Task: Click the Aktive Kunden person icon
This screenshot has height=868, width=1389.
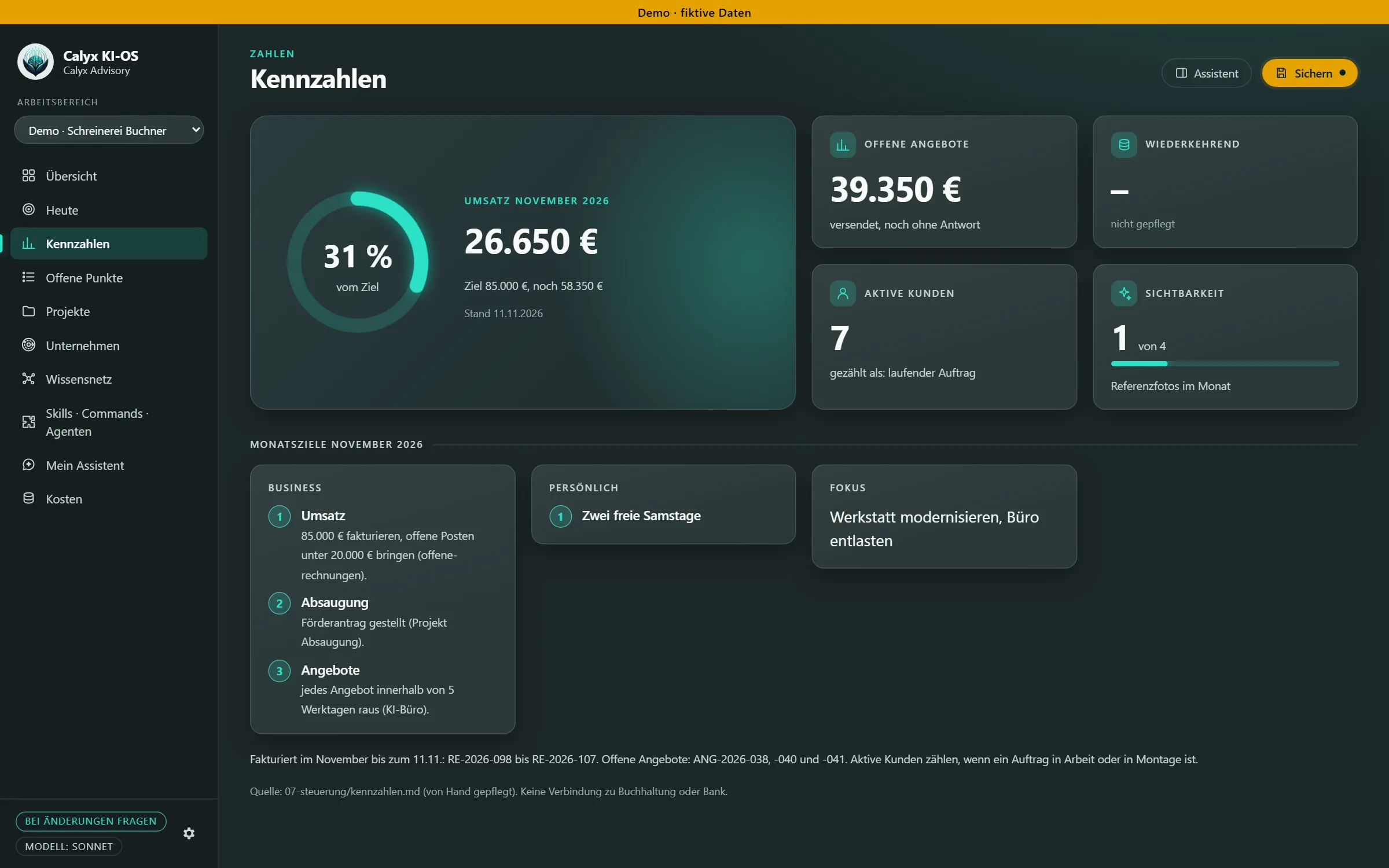Action: 843,293
